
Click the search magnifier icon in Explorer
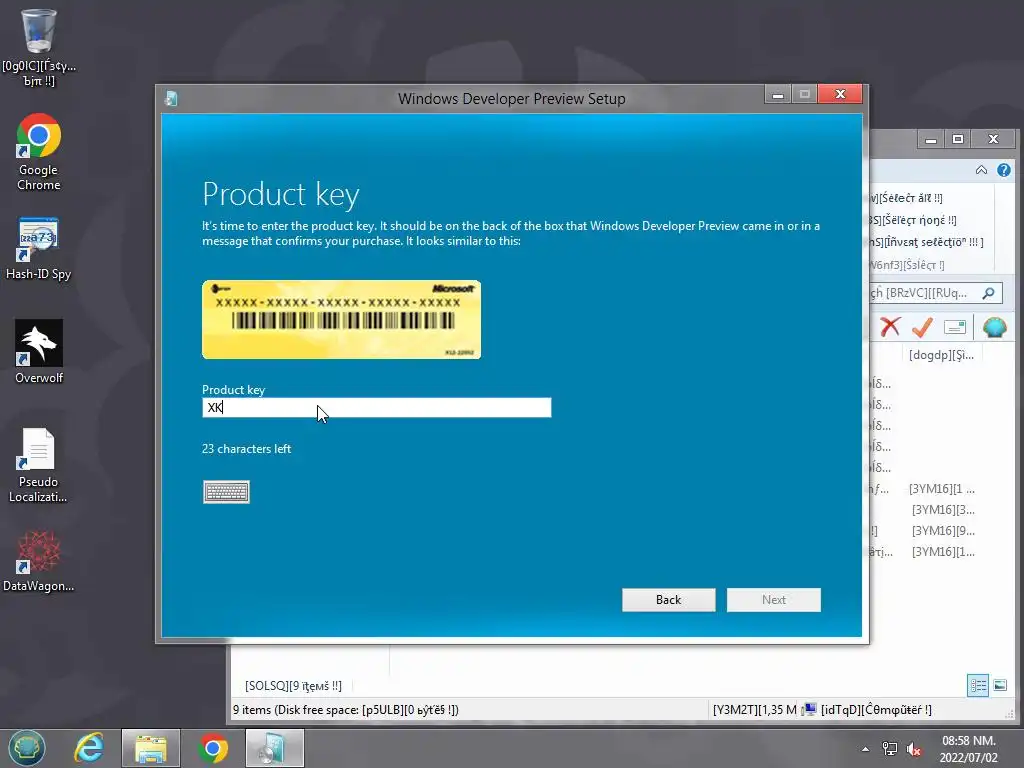tap(989, 293)
